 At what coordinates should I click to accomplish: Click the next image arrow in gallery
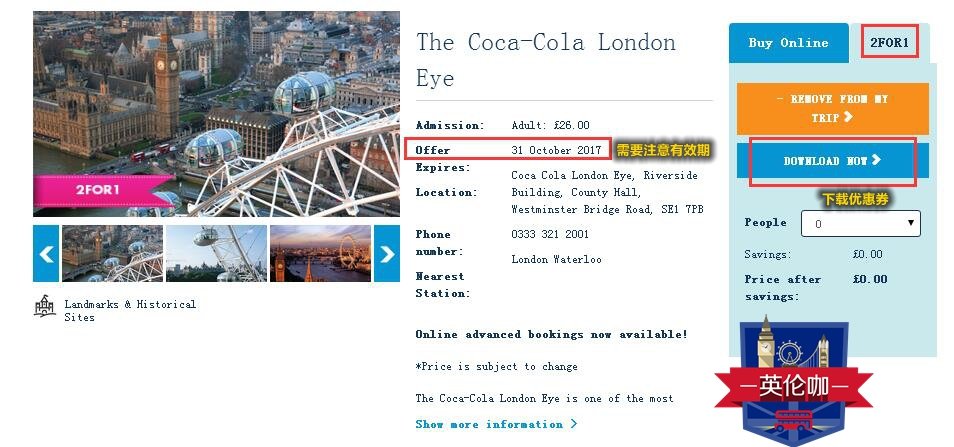point(387,254)
